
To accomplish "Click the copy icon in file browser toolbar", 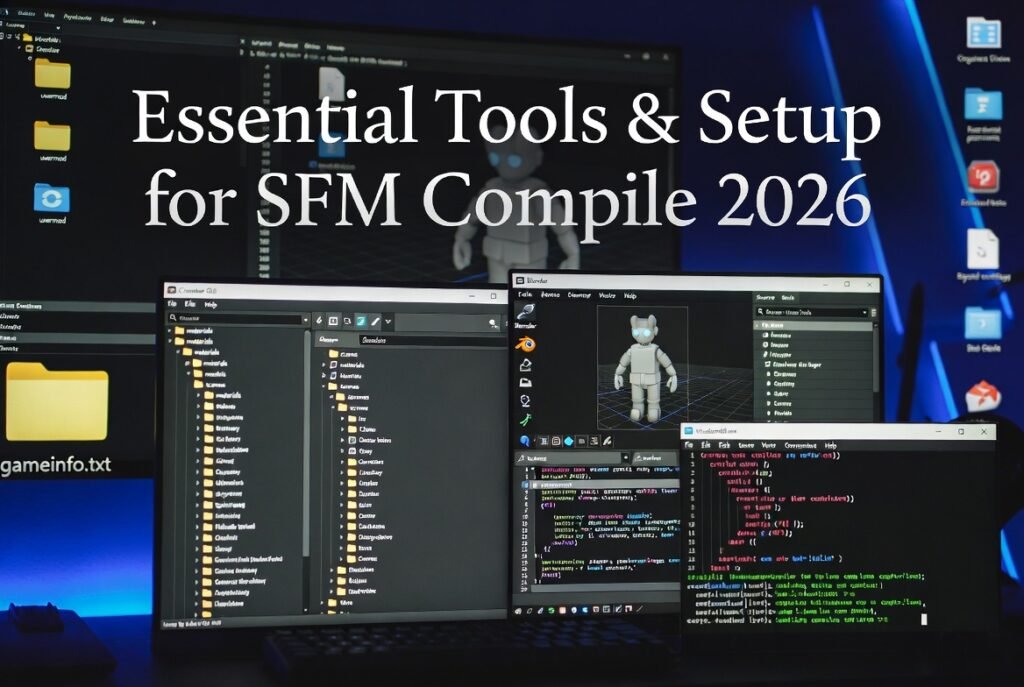I will (347, 321).
